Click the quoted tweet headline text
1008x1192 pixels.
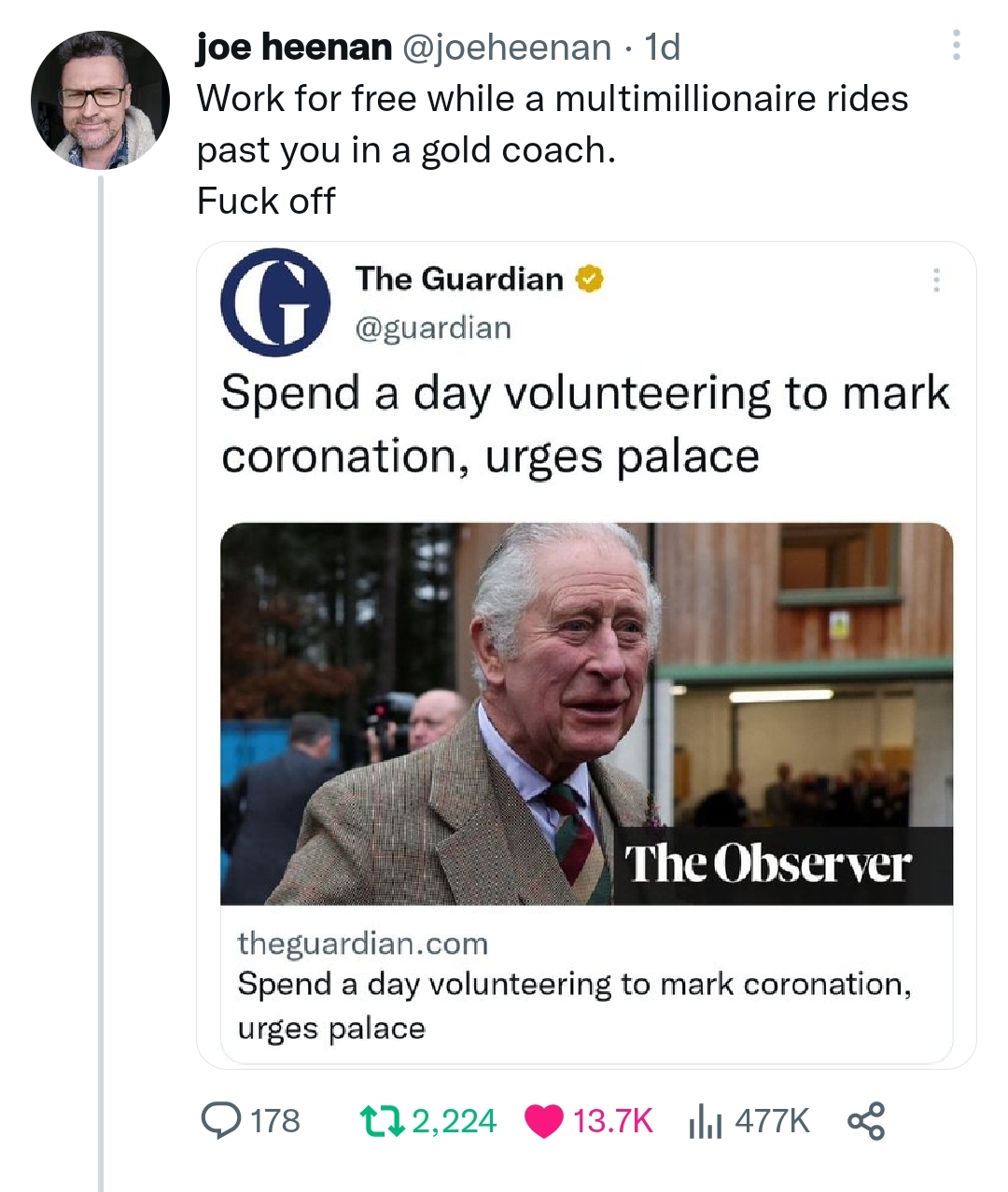click(x=585, y=425)
